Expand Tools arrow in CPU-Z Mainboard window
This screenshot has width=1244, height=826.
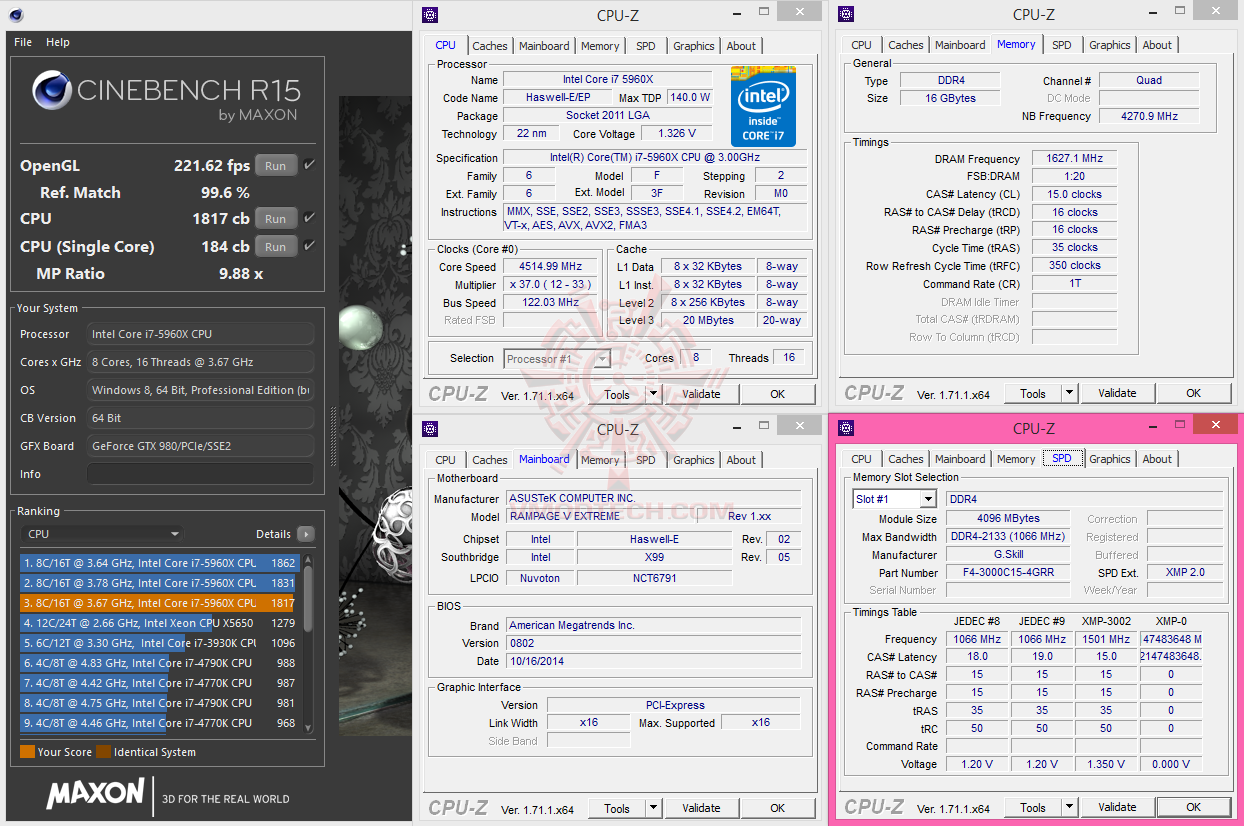click(653, 808)
